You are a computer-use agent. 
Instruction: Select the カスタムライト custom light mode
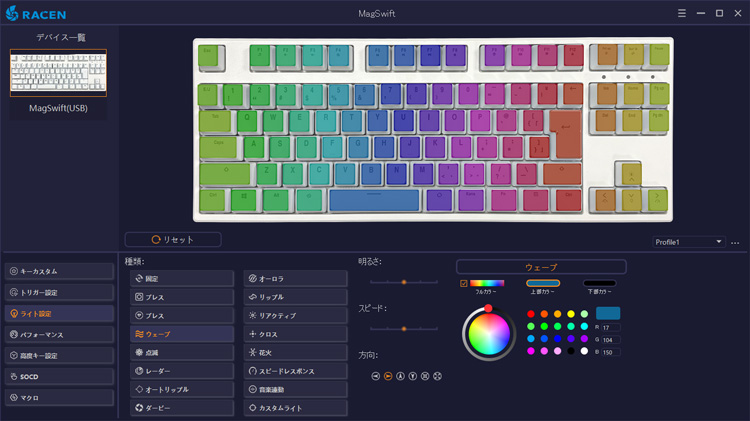tap(292, 408)
